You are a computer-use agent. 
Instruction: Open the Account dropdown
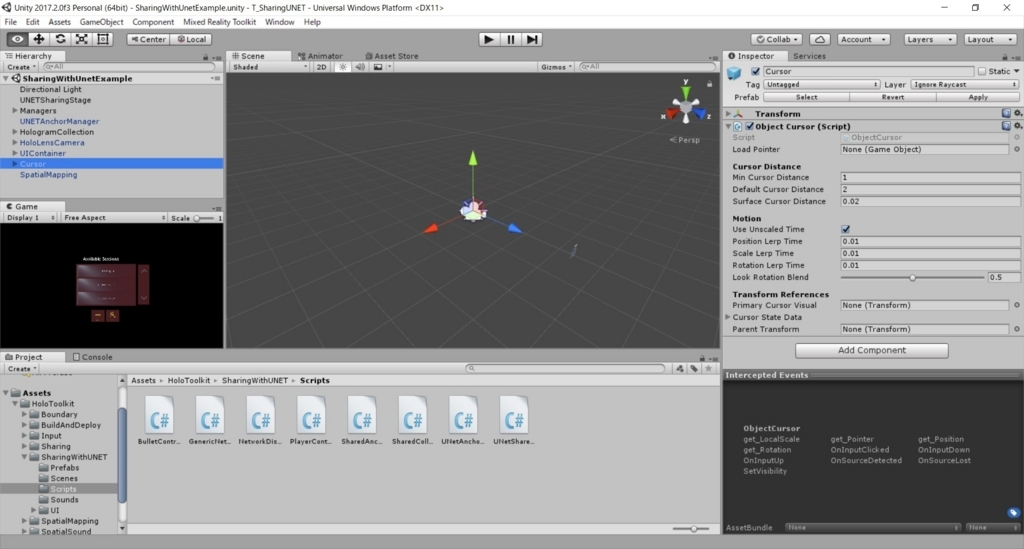(863, 39)
